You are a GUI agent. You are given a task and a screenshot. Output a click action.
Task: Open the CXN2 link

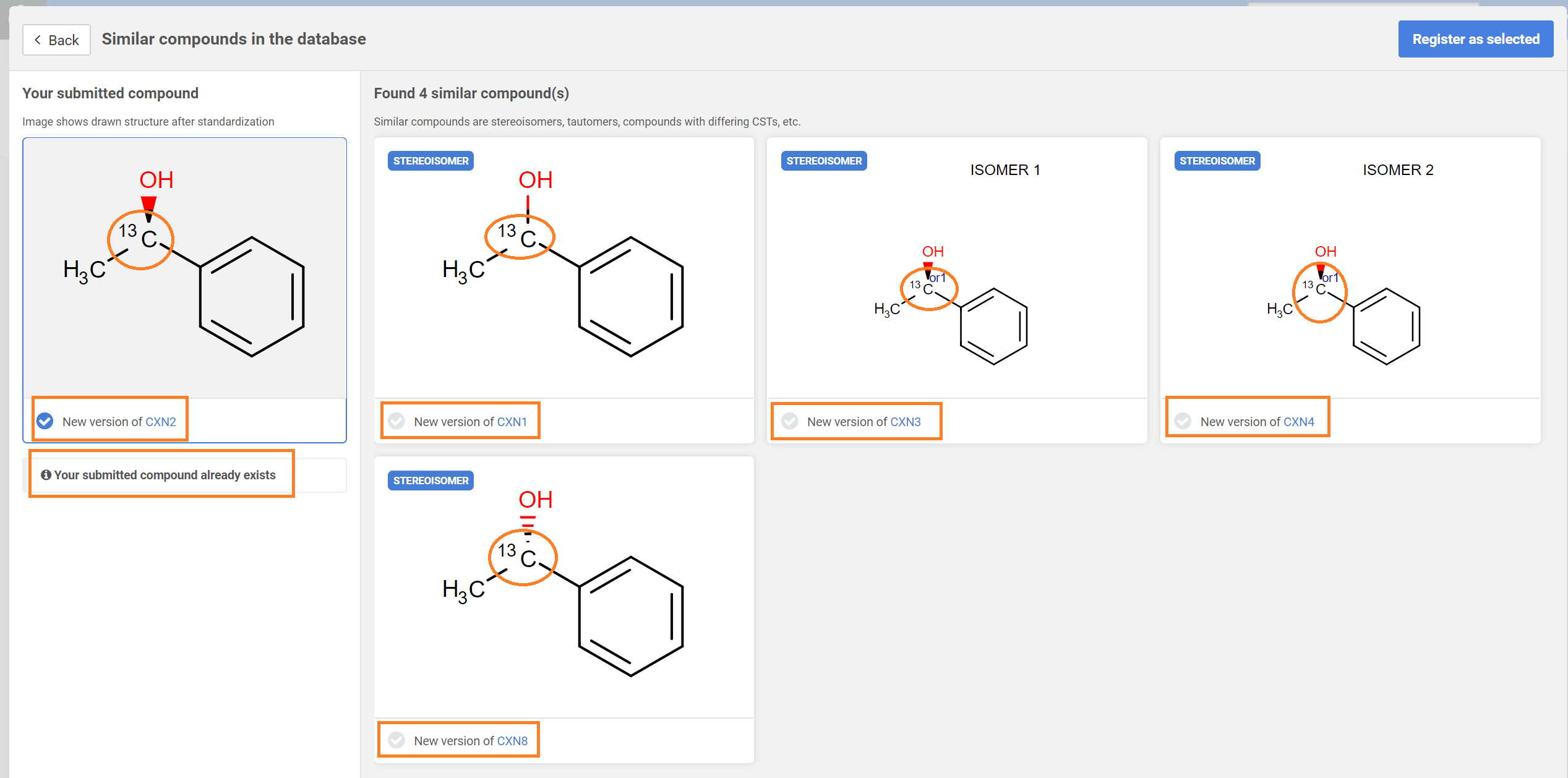click(161, 422)
